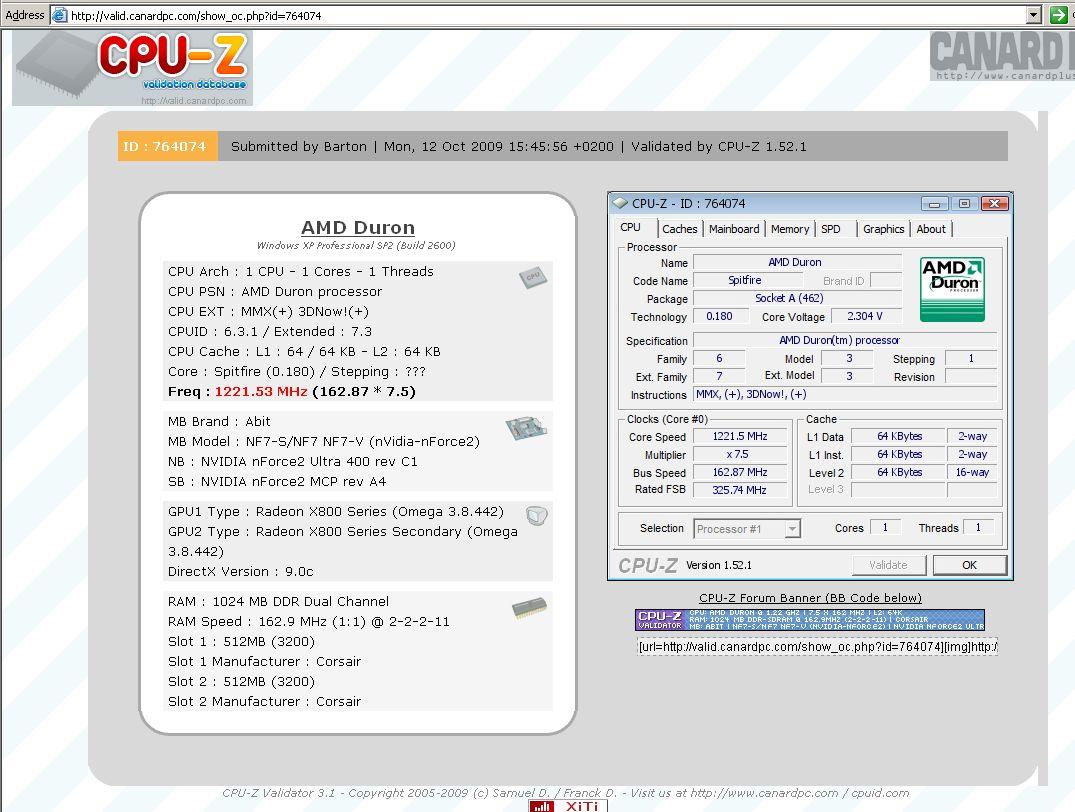Viewport: 1075px width, 812px height.
Task: Click the motherboard icon beside MB Brand
Action: [x=526, y=428]
